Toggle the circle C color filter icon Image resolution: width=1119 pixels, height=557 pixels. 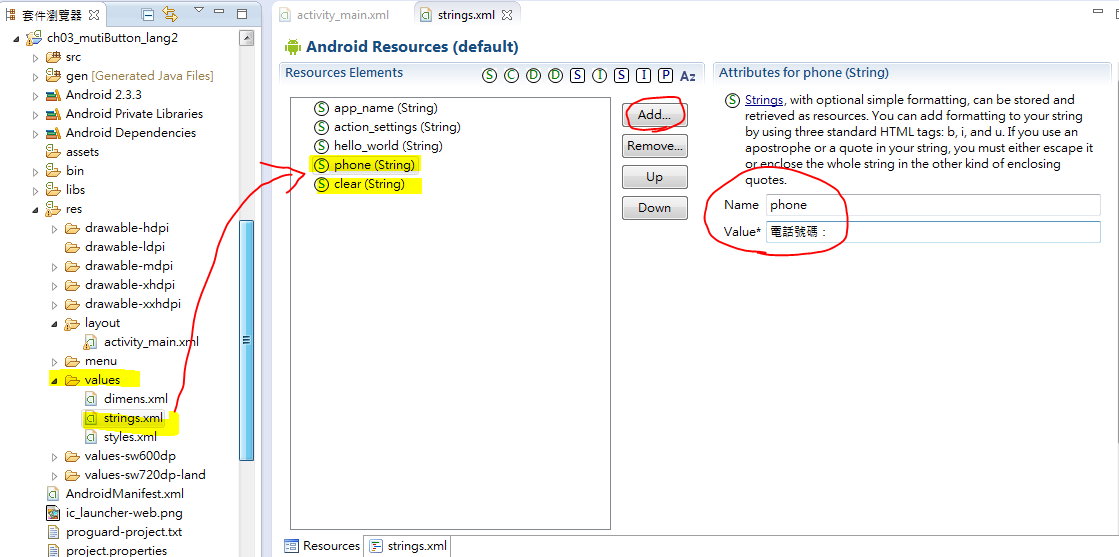511,75
